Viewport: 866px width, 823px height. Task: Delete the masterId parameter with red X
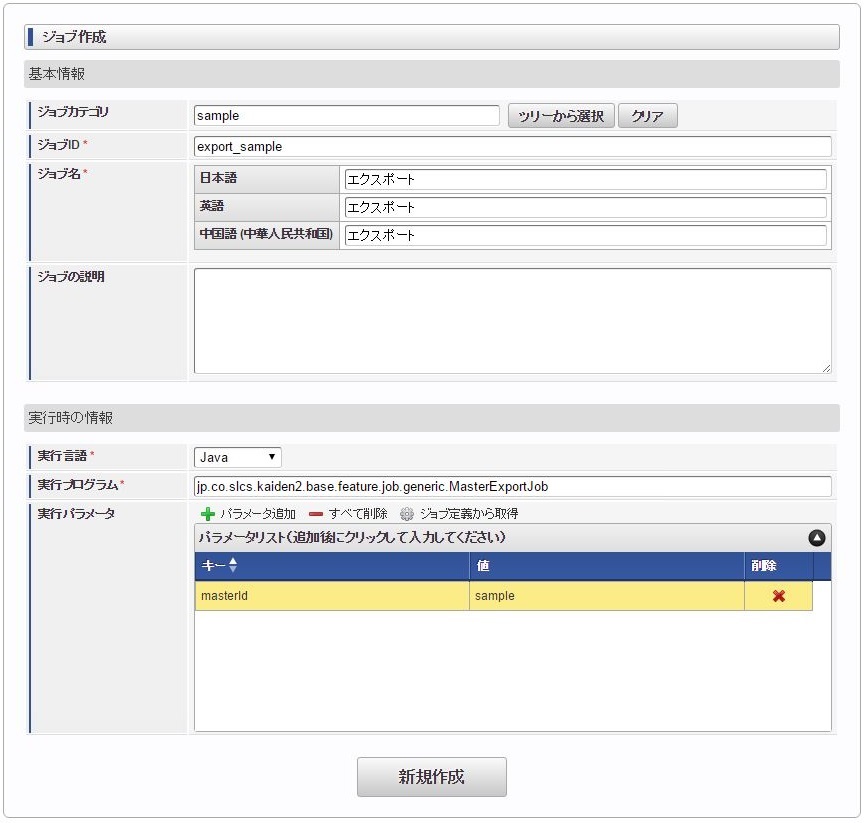[x=779, y=596]
